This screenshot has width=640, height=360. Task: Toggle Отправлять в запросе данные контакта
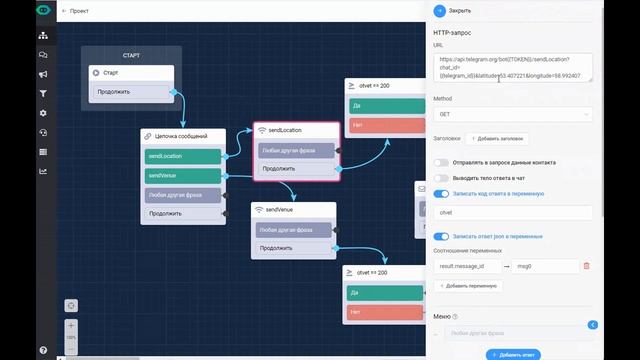point(441,162)
